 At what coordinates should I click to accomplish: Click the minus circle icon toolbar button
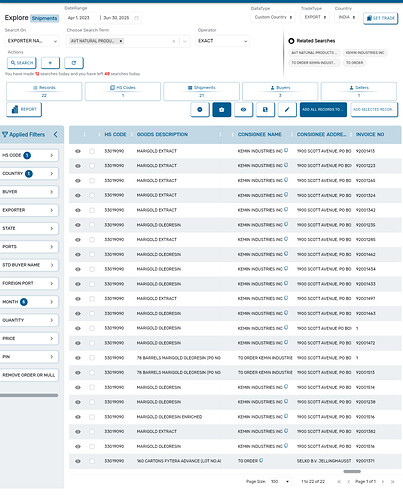(x=200, y=110)
